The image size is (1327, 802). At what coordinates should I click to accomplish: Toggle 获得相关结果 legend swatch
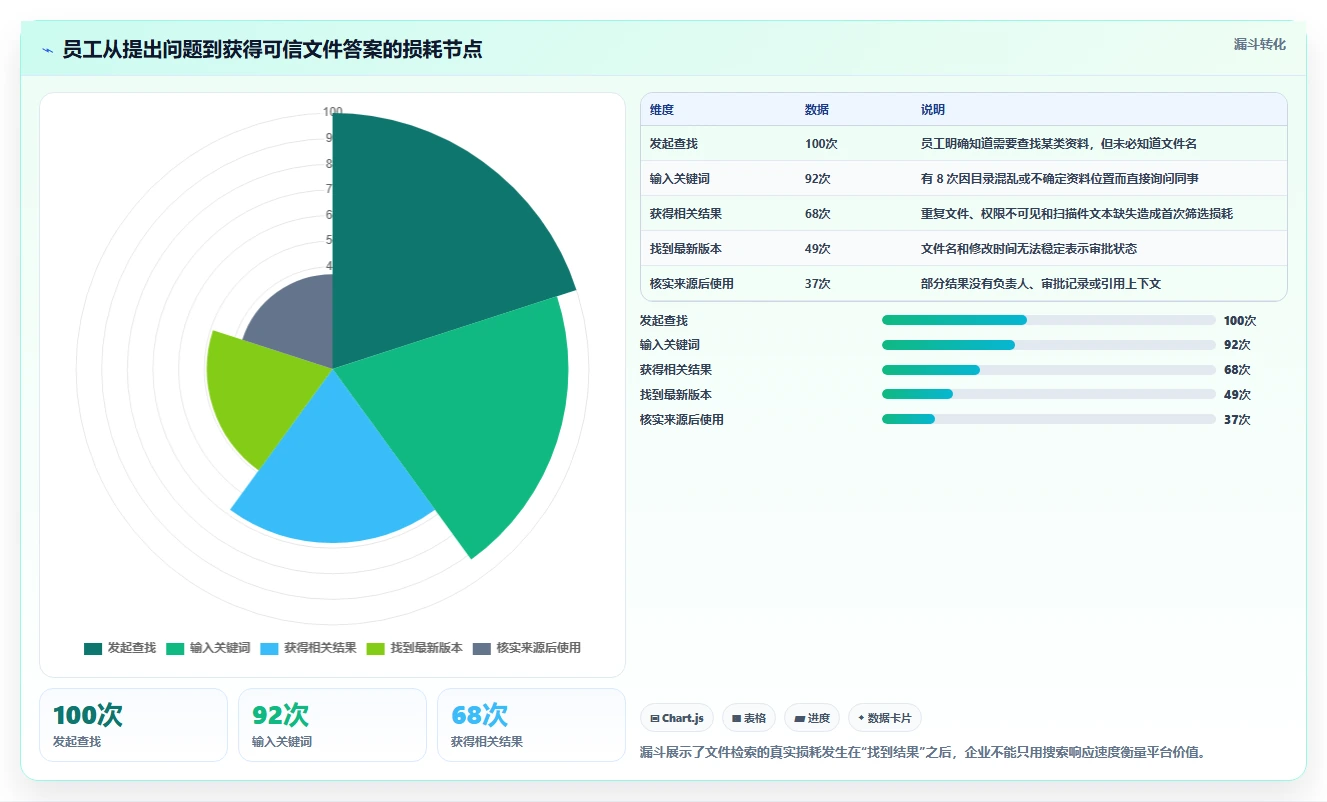point(269,648)
